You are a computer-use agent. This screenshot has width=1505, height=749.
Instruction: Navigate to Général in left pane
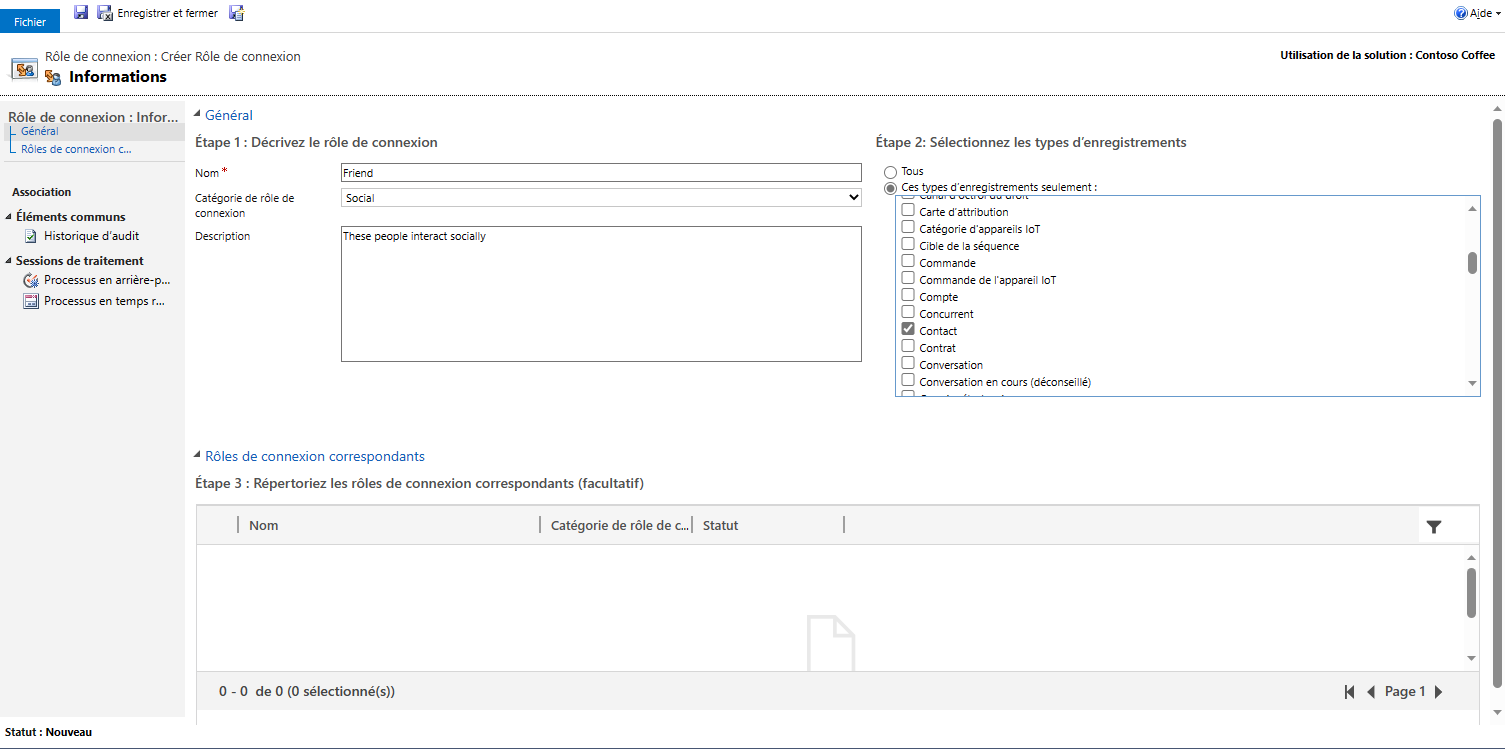pos(40,131)
